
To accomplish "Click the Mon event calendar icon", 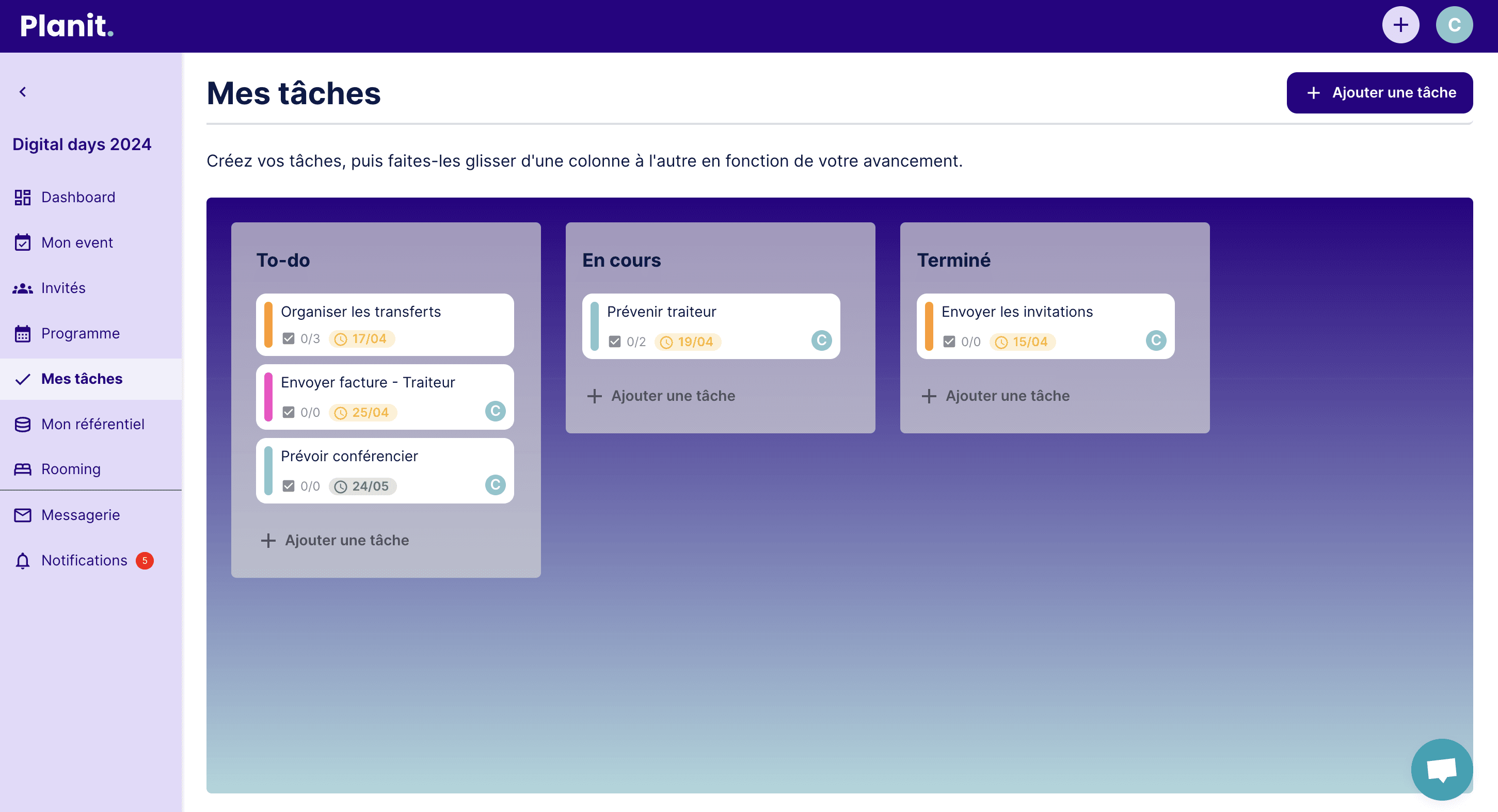I will pos(23,242).
